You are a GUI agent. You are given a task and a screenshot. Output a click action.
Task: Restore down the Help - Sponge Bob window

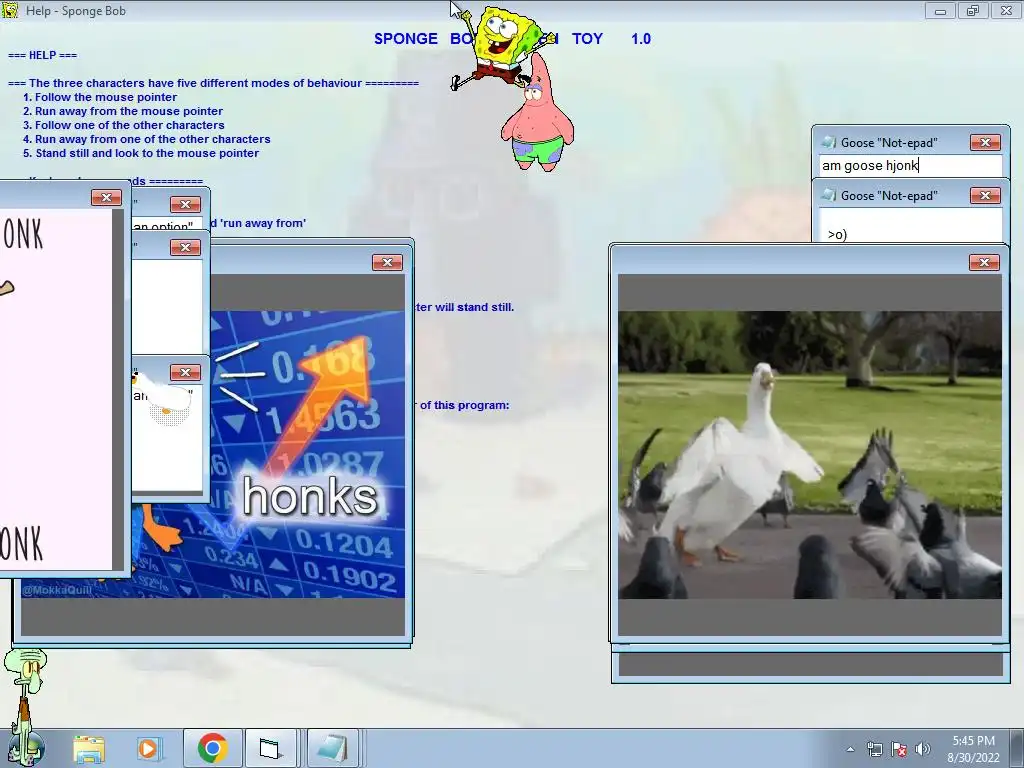972,10
